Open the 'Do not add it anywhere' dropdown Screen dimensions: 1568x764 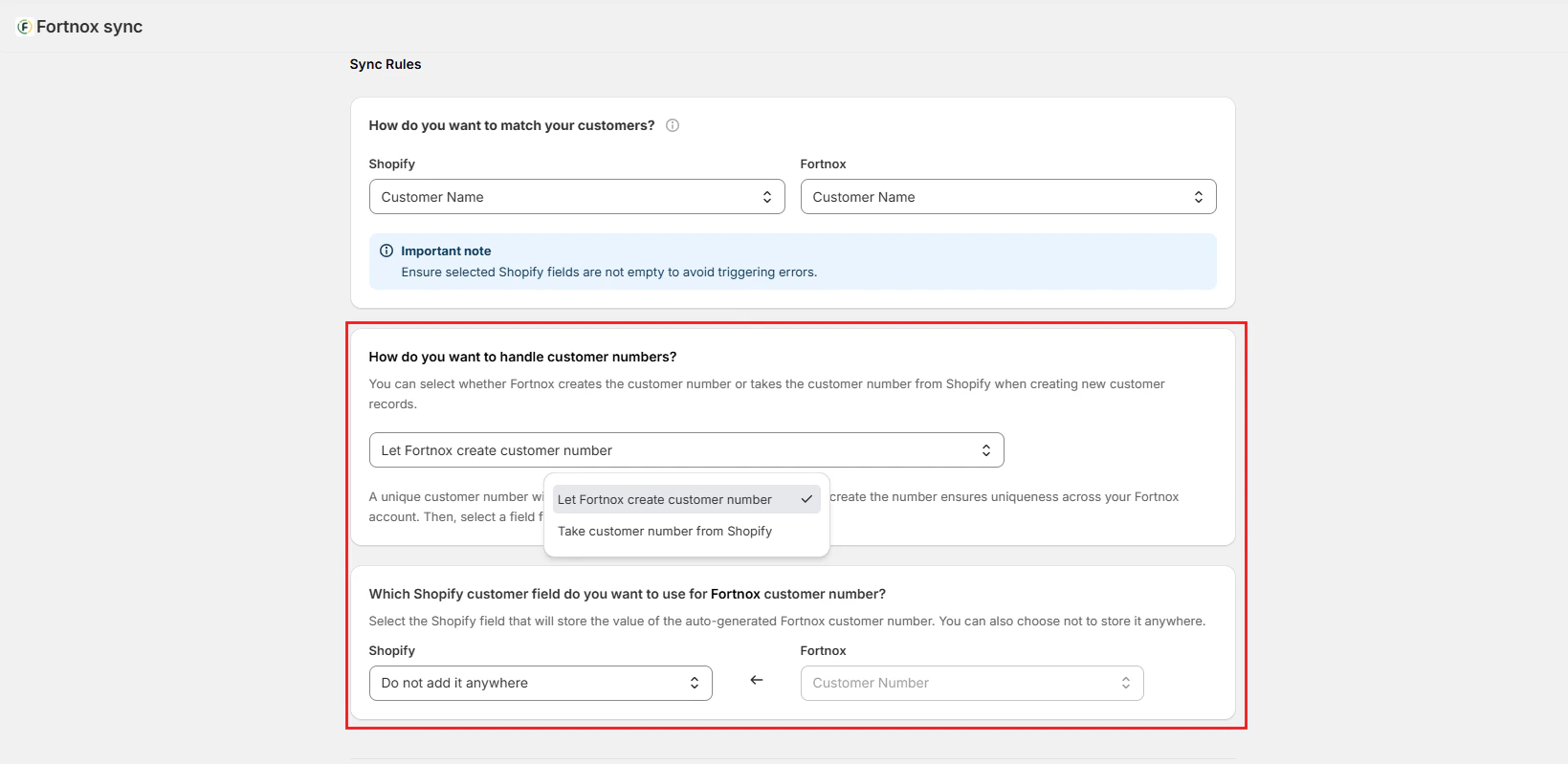(541, 683)
